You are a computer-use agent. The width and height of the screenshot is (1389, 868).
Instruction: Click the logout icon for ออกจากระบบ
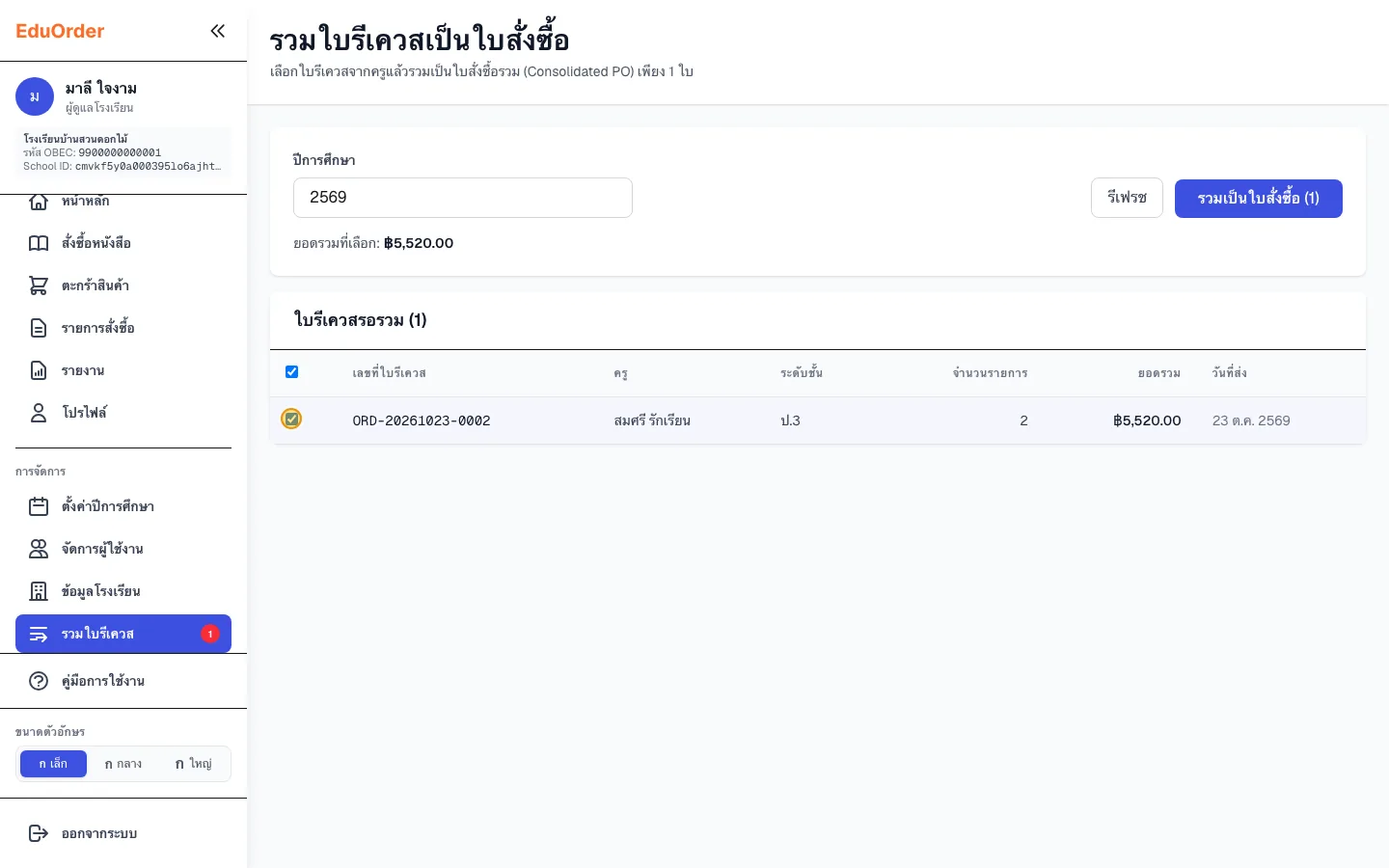click(39, 833)
